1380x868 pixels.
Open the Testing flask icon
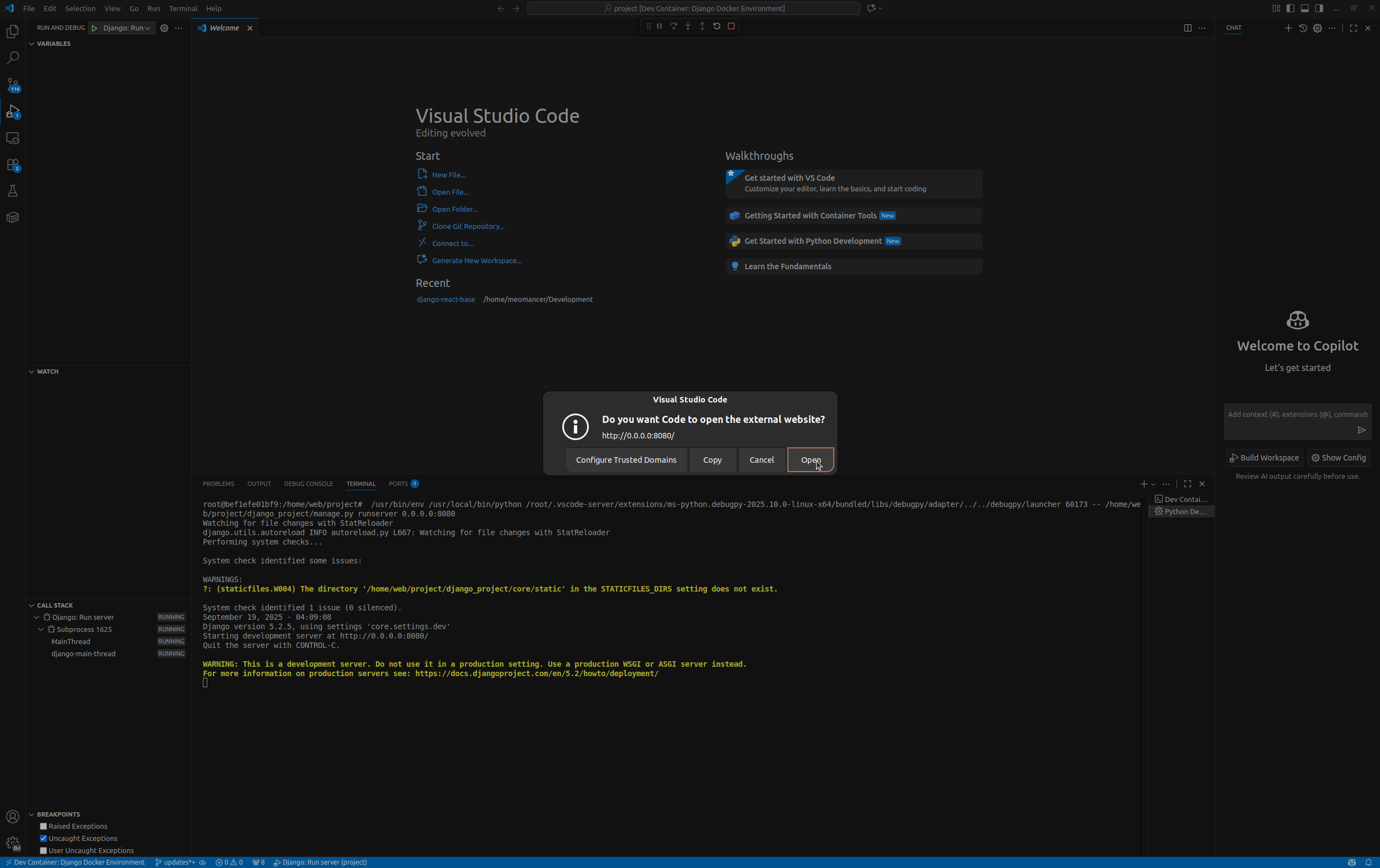pyautogui.click(x=13, y=191)
